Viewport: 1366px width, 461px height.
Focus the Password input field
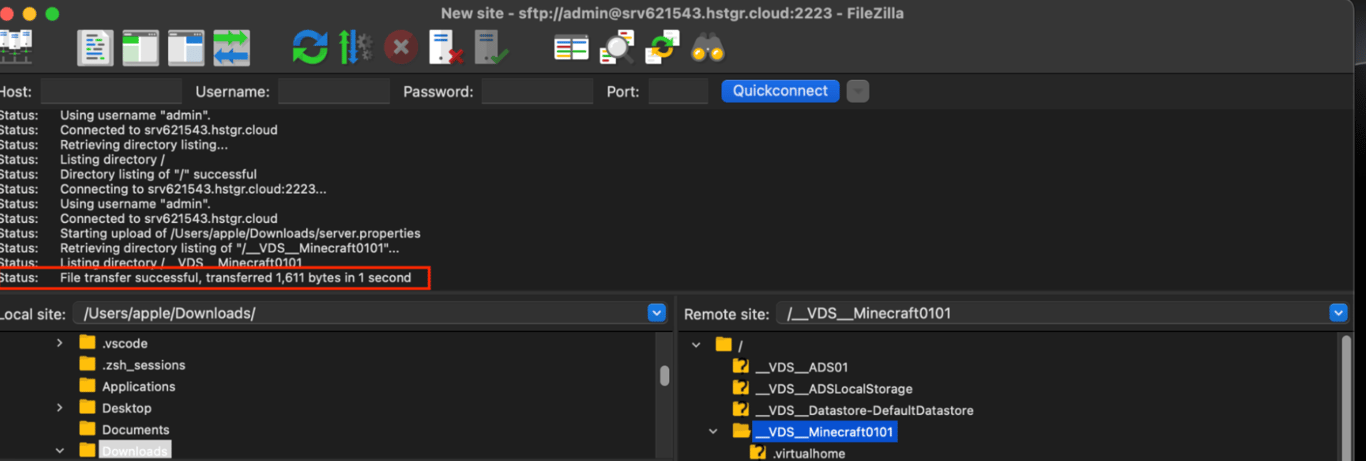[538, 92]
